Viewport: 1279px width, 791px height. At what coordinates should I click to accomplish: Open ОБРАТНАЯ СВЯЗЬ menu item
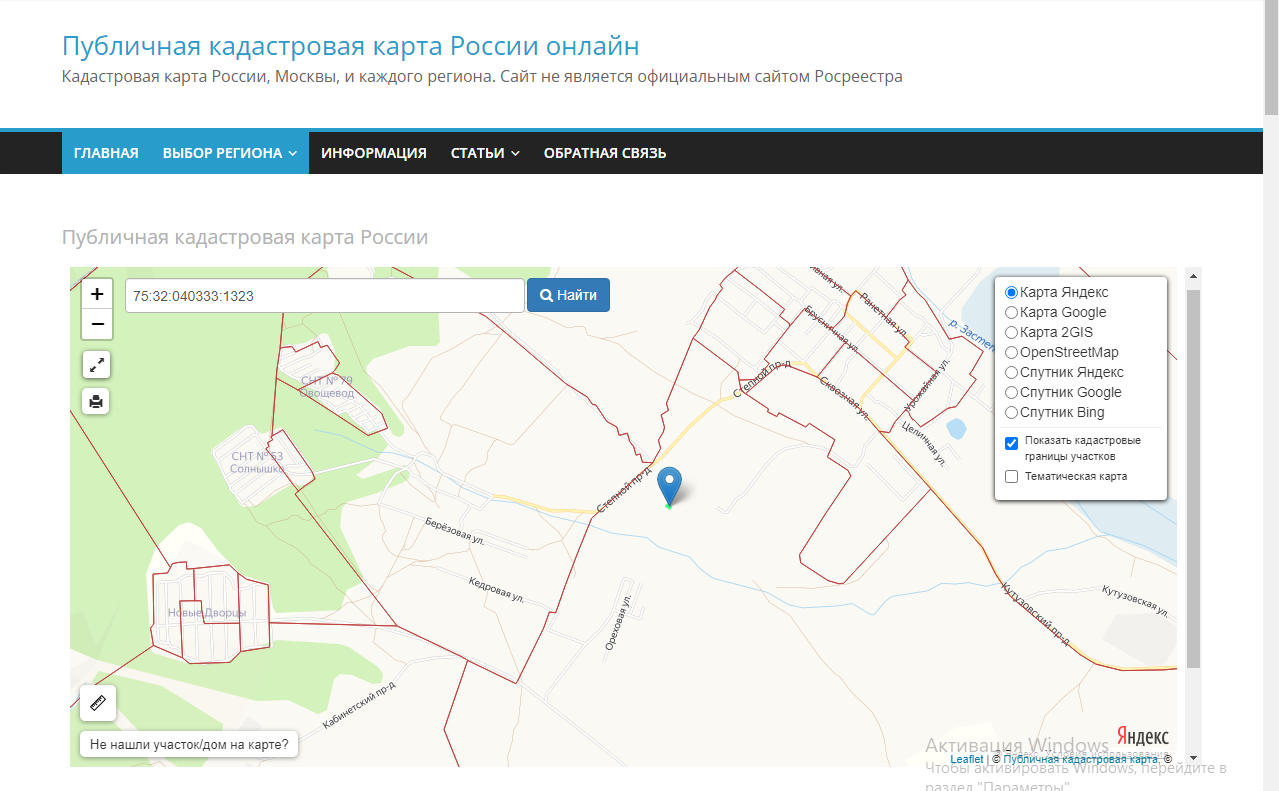click(x=605, y=153)
